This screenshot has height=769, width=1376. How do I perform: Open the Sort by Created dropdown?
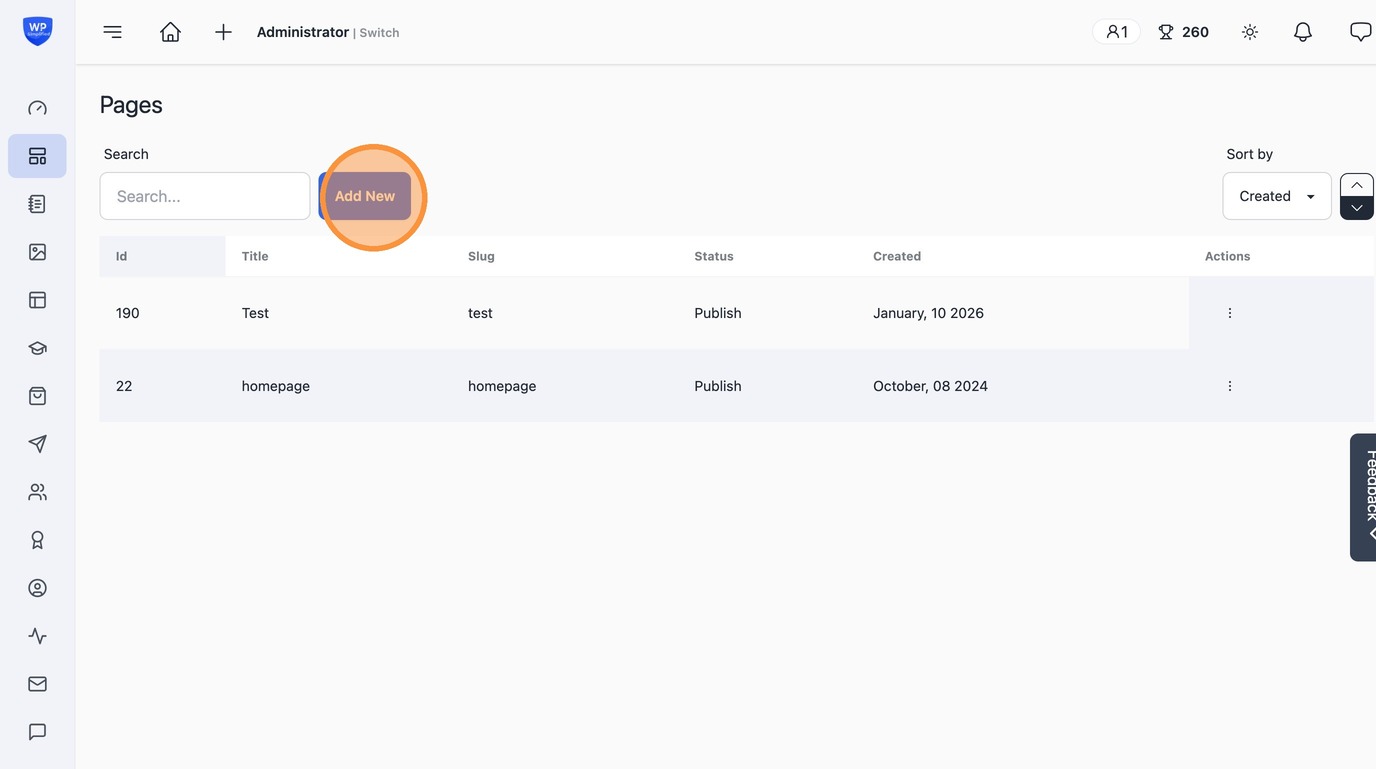pyautogui.click(x=1277, y=196)
